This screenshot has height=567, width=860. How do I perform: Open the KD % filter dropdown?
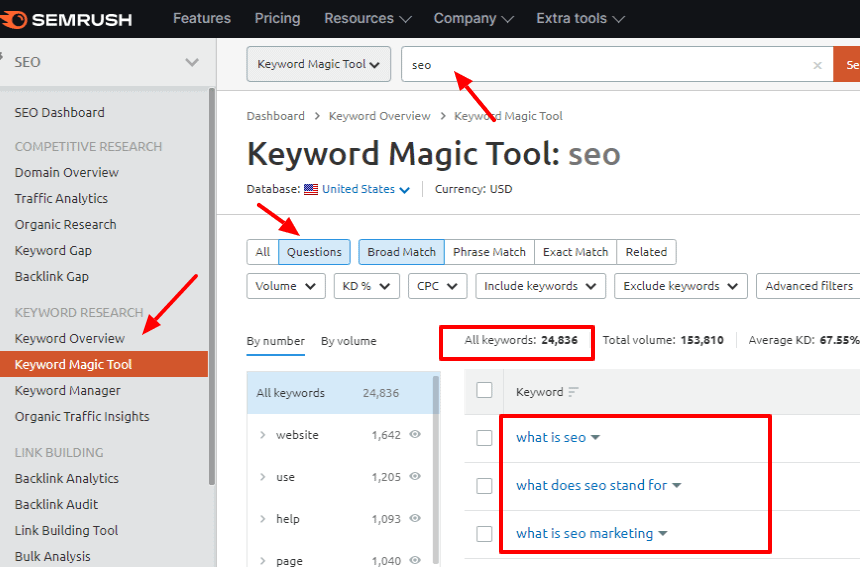[x=366, y=286]
